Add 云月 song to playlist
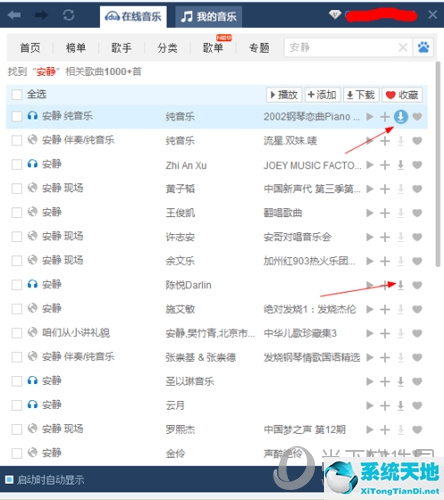 click(x=385, y=405)
